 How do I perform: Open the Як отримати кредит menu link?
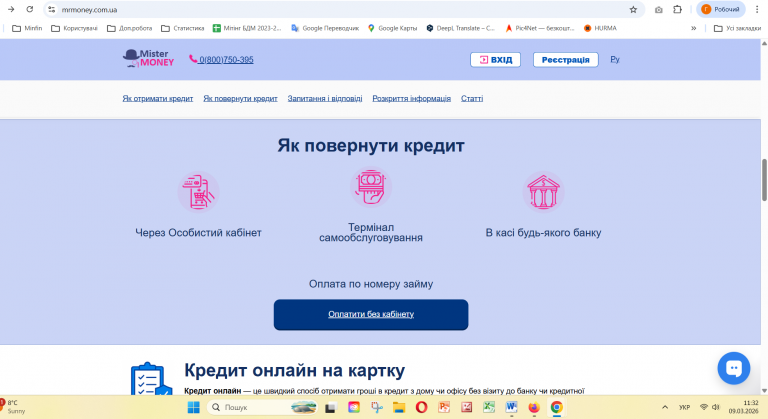(158, 99)
